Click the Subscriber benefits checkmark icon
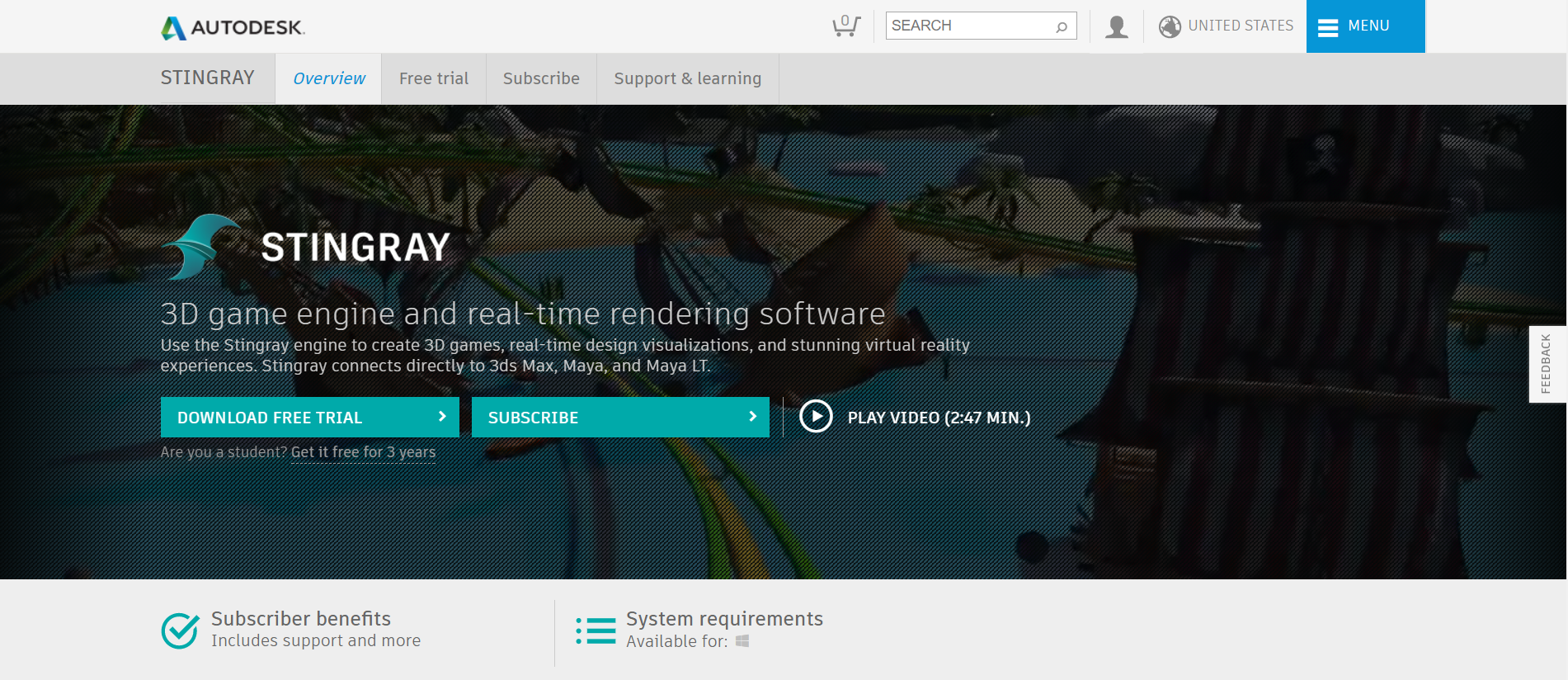 (180, 630)
